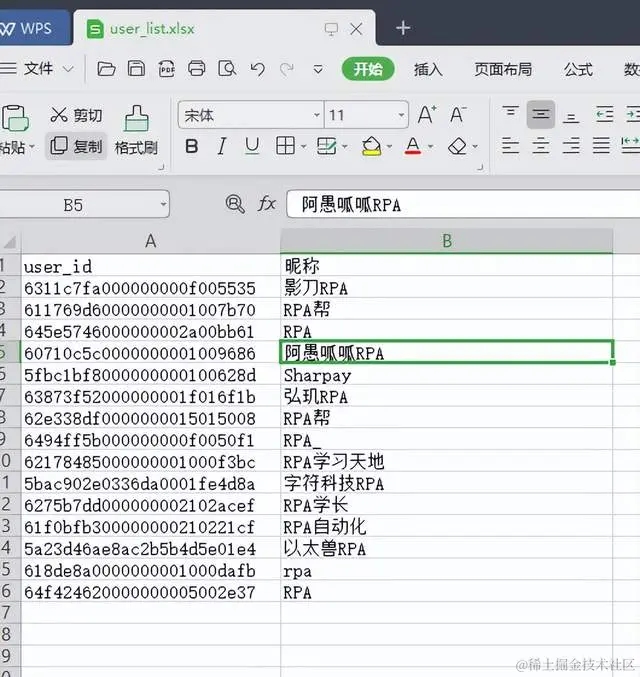Open the 页面布局 Page Layout tab

click(503, 70)
